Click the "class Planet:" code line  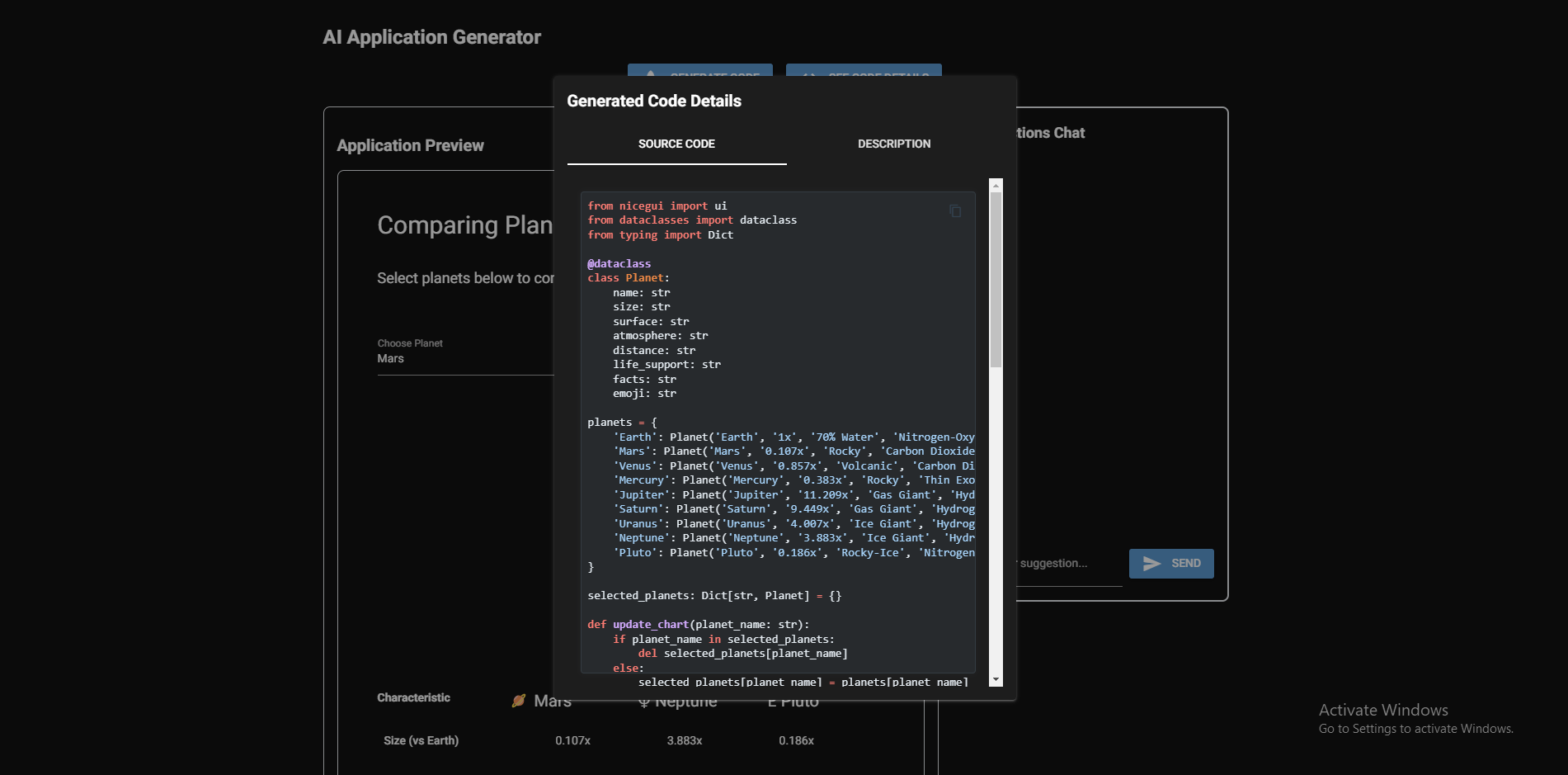(629, 278)
